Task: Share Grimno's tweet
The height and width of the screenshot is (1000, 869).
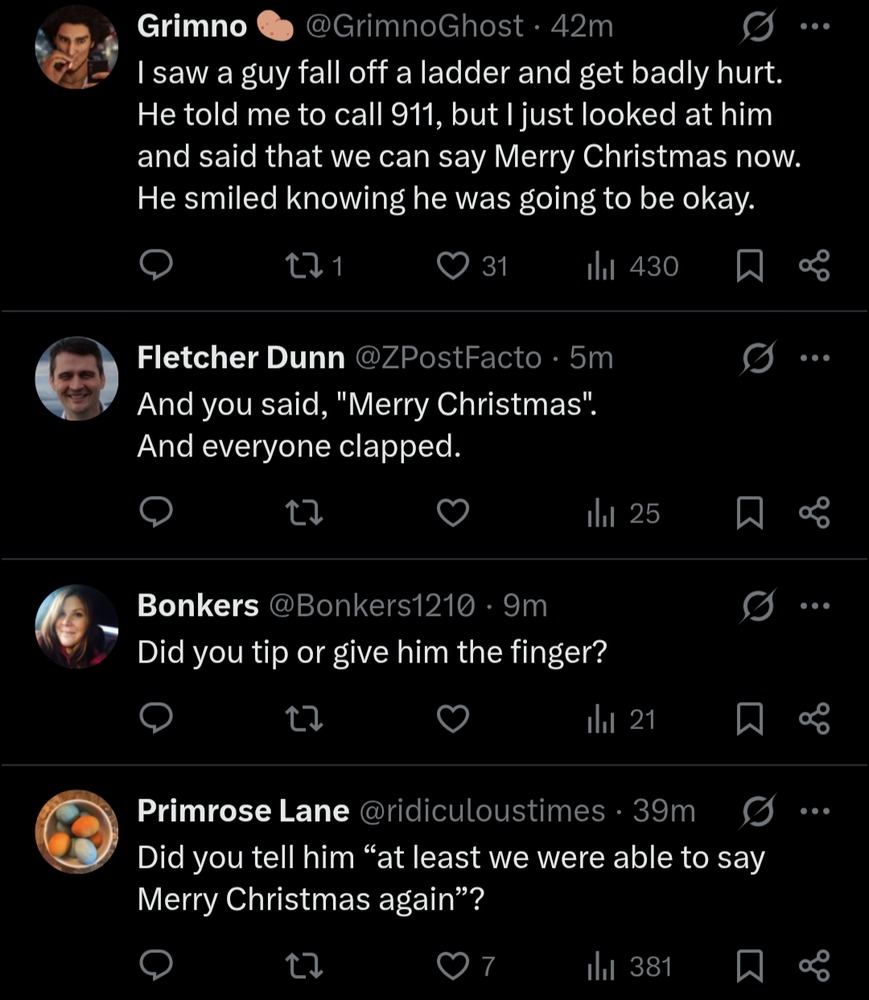Action: [x=815, y=265]
